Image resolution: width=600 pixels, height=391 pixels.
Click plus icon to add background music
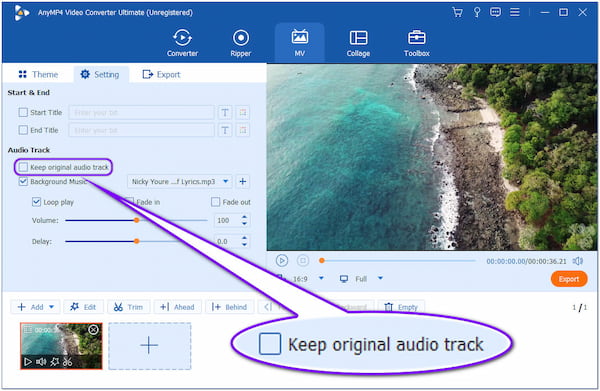click(243, 181)
